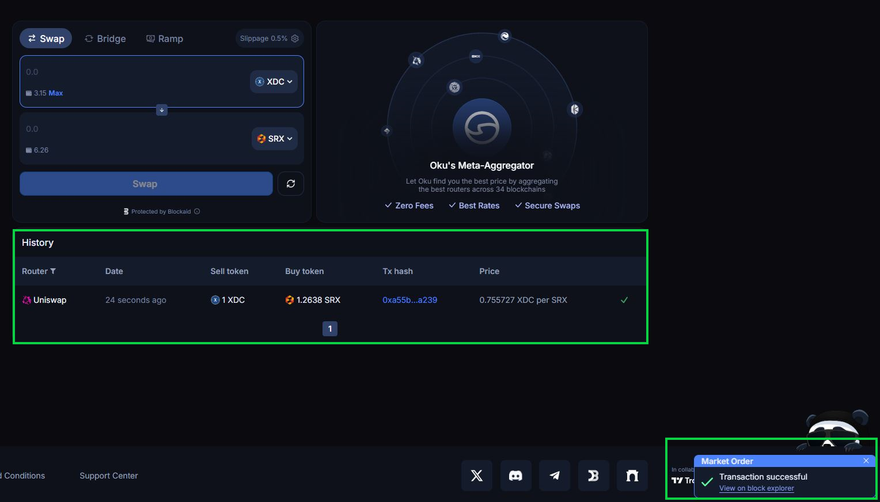This screenshot has width=880, height=502.
Task: Click the arch-shaped icon in footer
Action: [632, 476]
